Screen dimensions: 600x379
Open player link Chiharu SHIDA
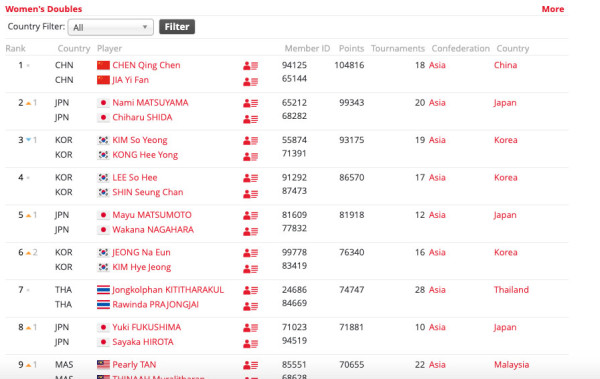click(x=142, y=118)
